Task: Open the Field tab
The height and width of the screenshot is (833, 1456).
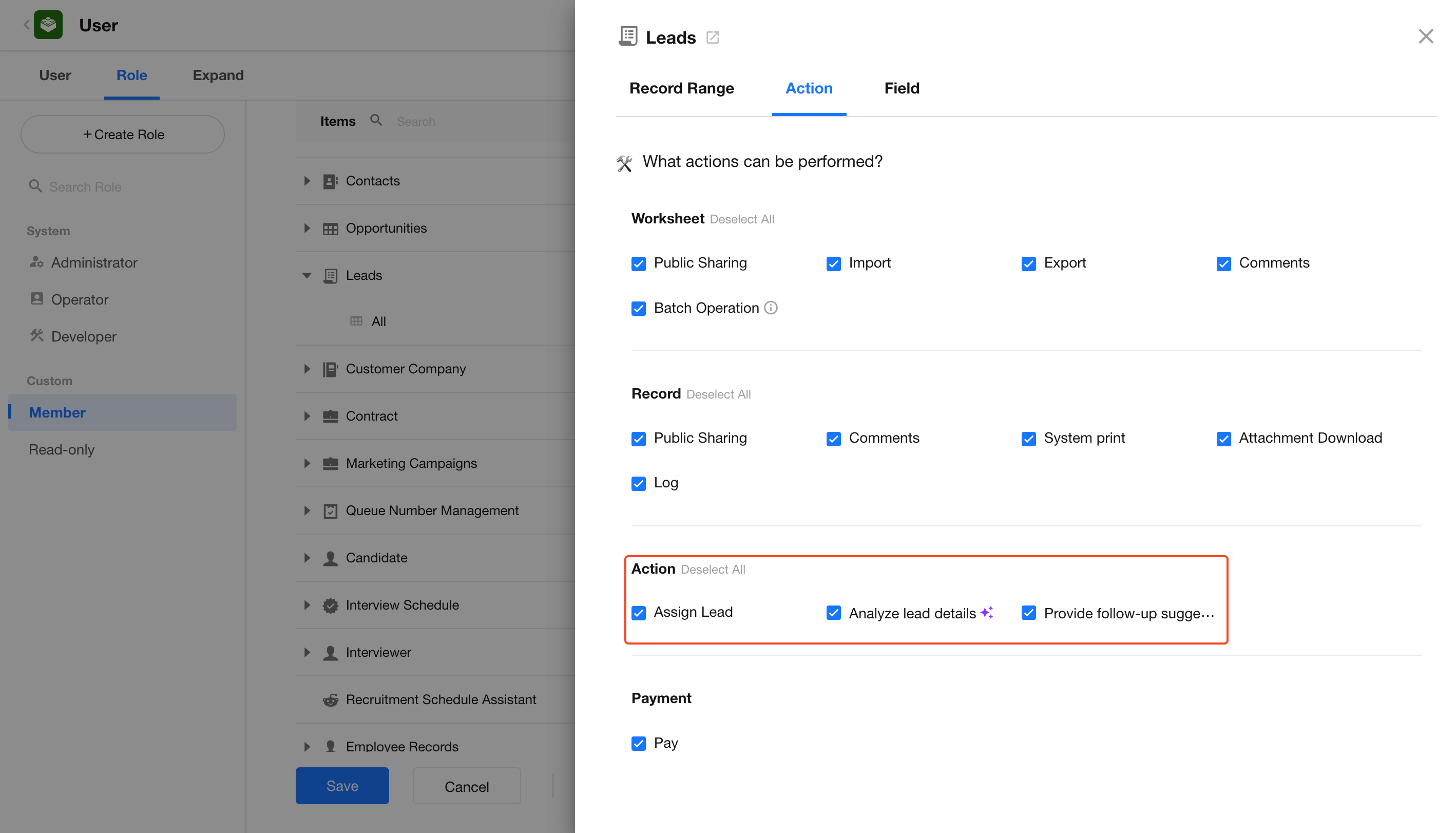Action: click(x=902, y=88)
